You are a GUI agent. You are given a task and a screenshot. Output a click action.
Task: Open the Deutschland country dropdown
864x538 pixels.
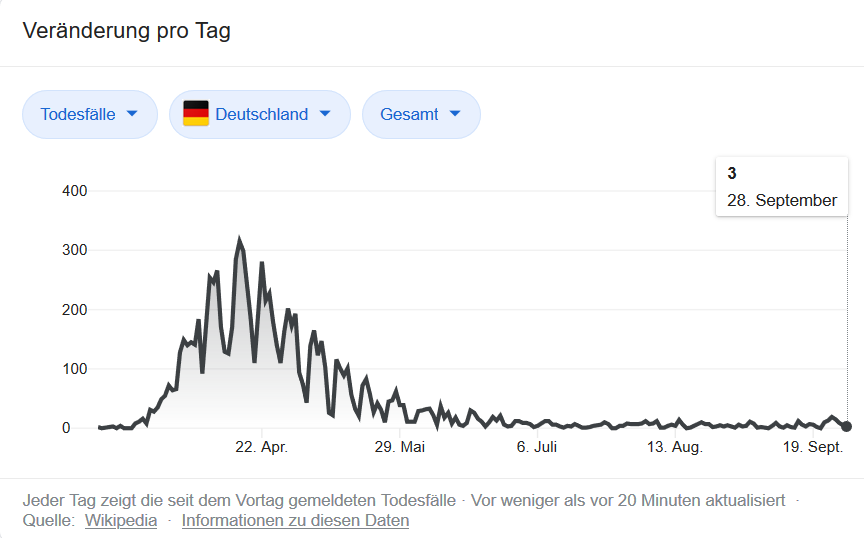[260, 114]
